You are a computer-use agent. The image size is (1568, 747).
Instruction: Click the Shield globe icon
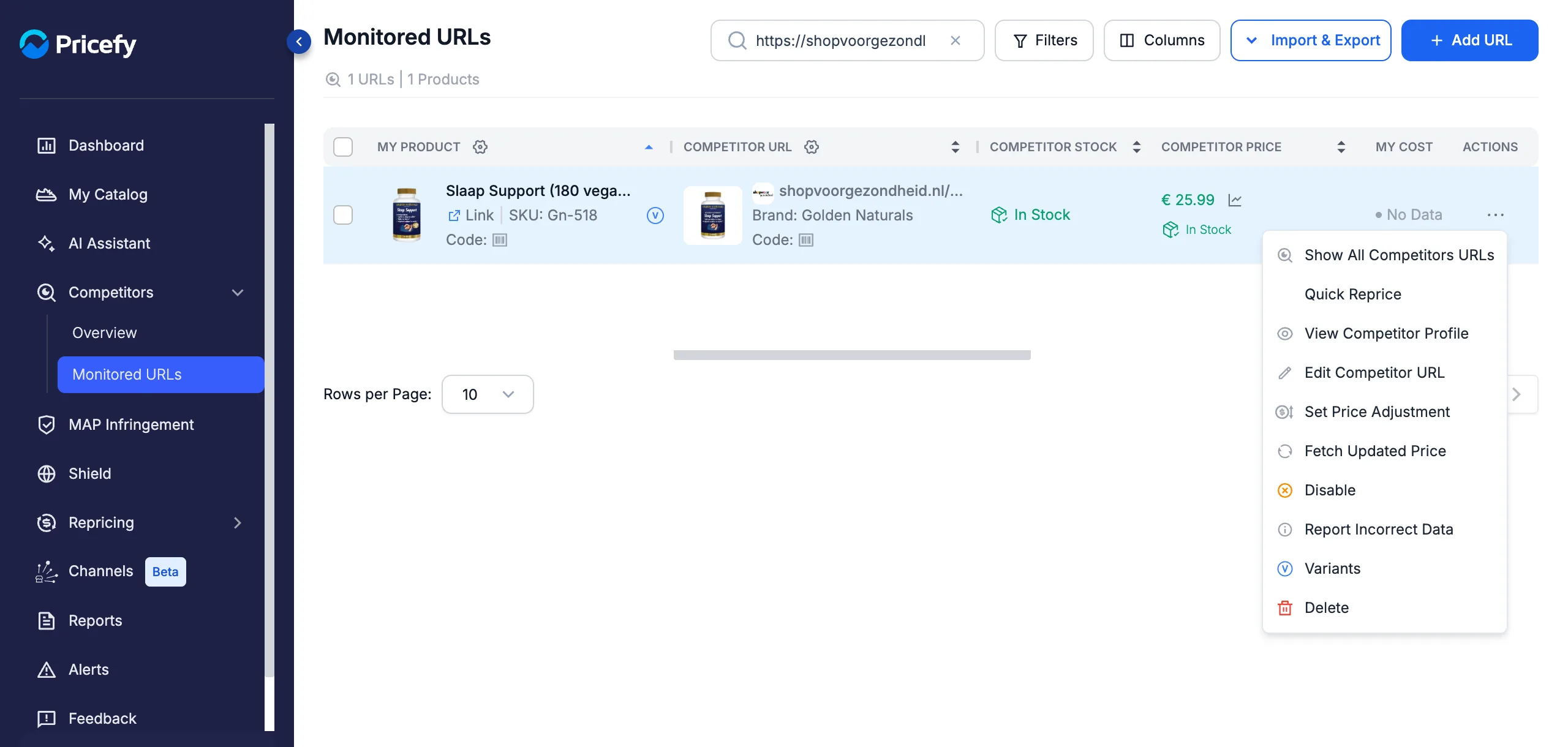pyautogui.click(x=47, y=474)
